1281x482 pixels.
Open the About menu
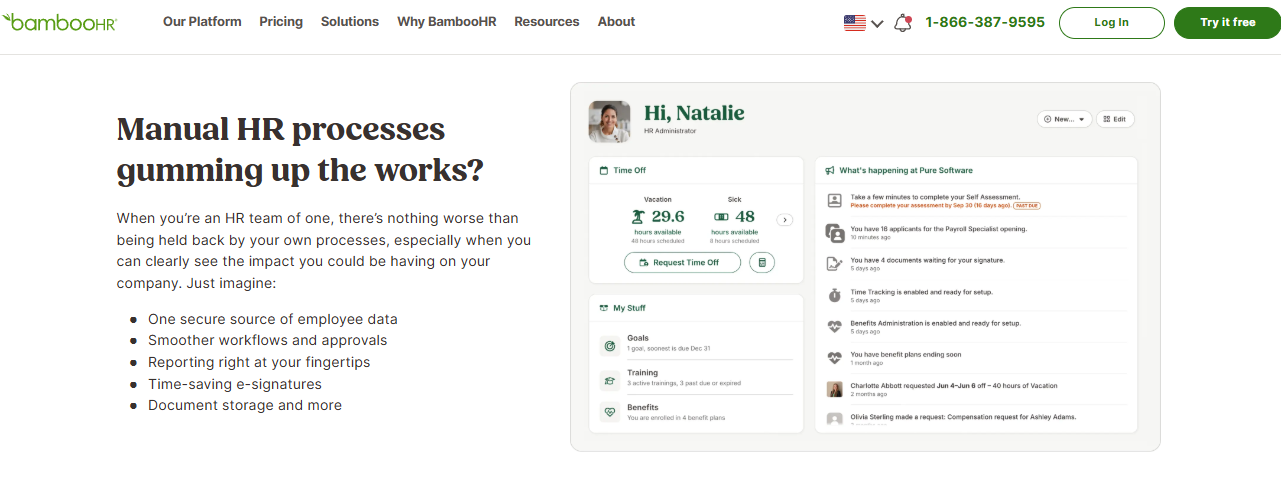click(616, 21)
